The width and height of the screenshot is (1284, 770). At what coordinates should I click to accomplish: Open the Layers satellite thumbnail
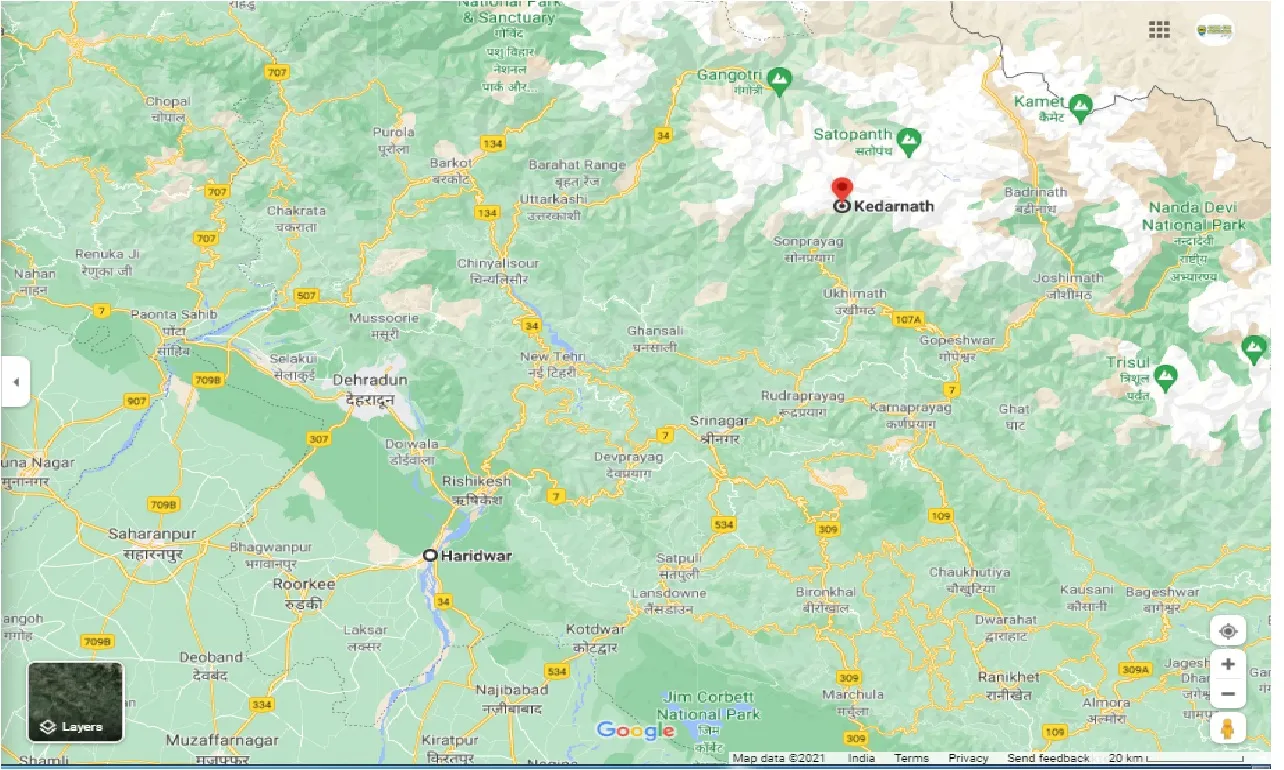[x=76, y=702]
